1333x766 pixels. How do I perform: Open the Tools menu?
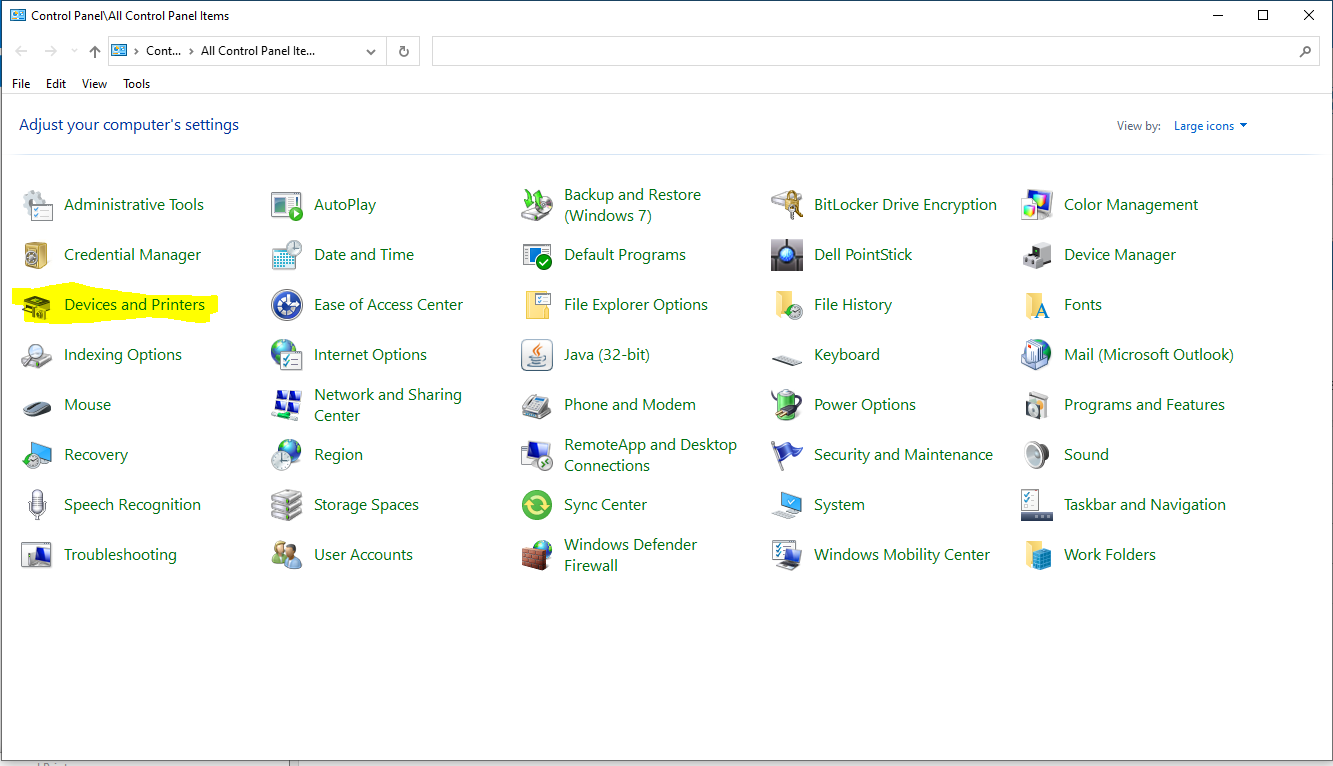coord(136,83)
